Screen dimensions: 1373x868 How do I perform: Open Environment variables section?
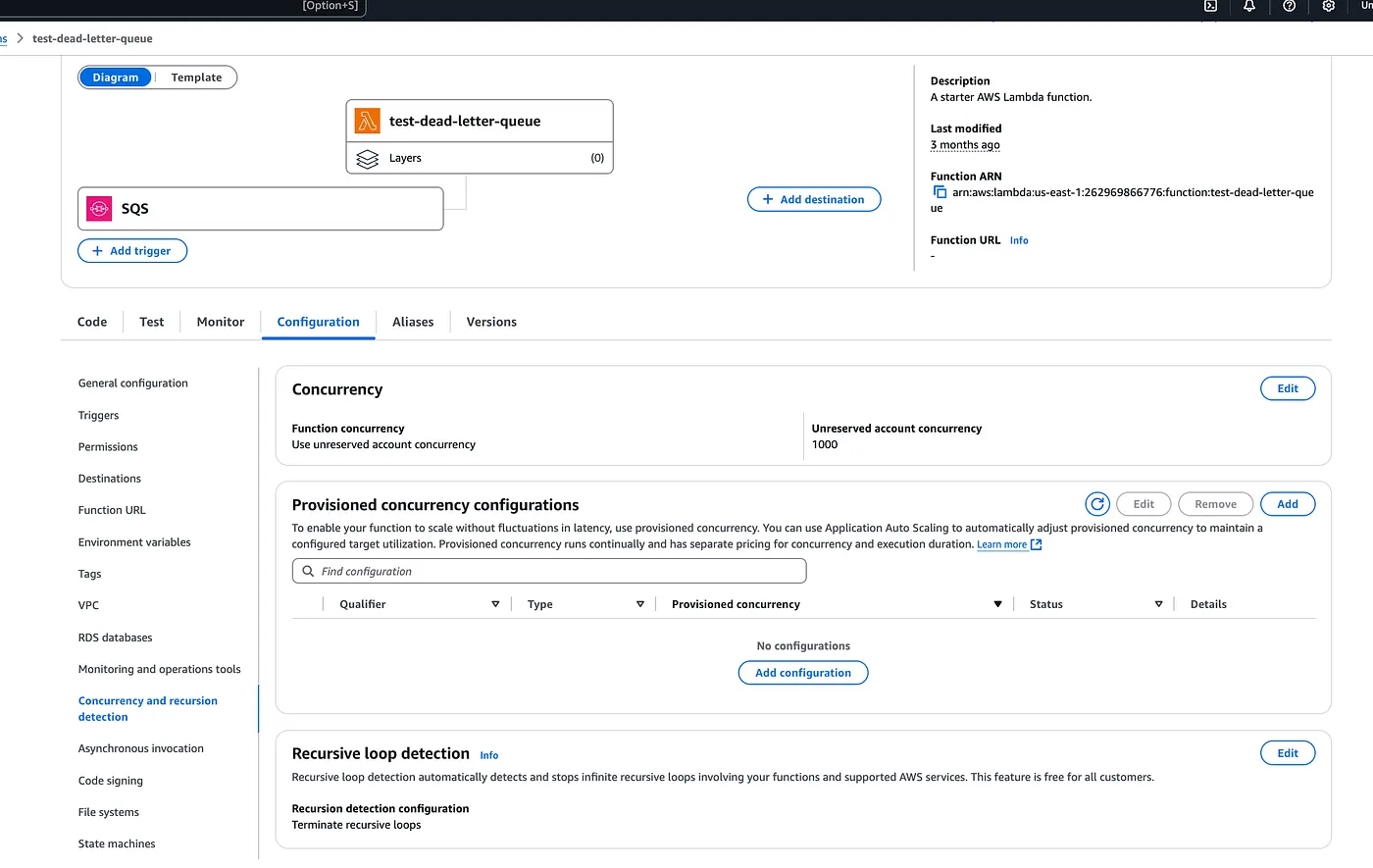[x=134, y=542]
